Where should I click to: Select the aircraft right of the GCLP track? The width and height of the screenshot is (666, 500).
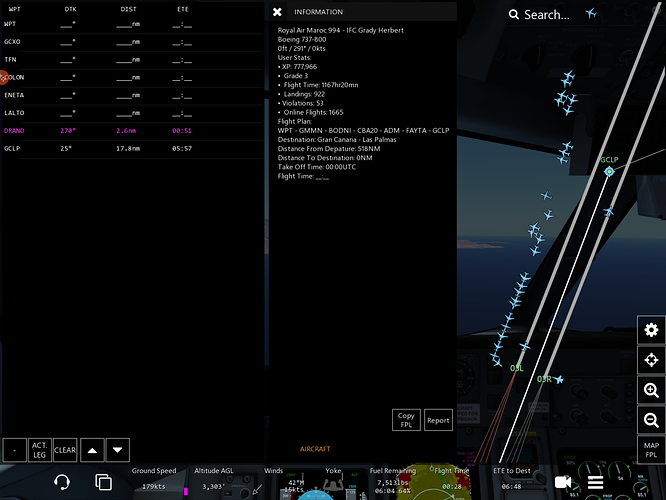pyautogui.click(x=609, y=211)
